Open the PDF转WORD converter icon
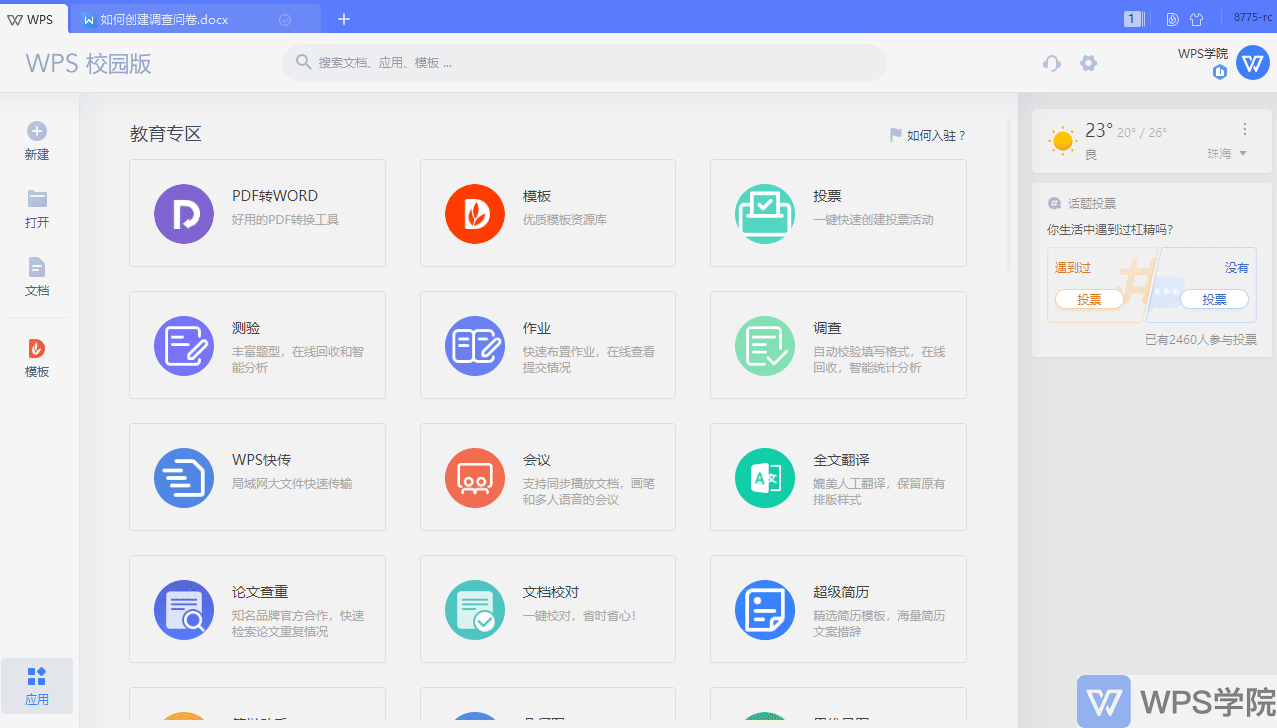This screenshot has height=728, width=1277. click(184, 214)
